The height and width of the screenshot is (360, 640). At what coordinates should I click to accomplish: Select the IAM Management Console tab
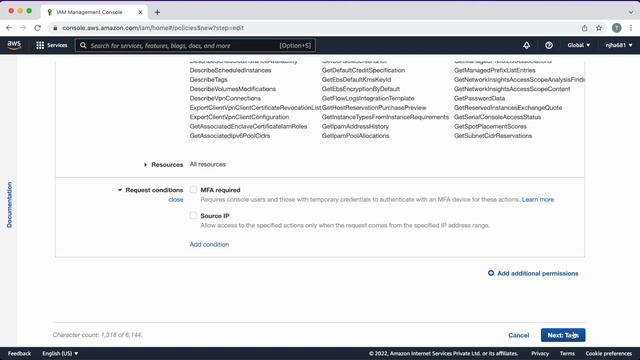pyautogui.click(x=93, y=12)
